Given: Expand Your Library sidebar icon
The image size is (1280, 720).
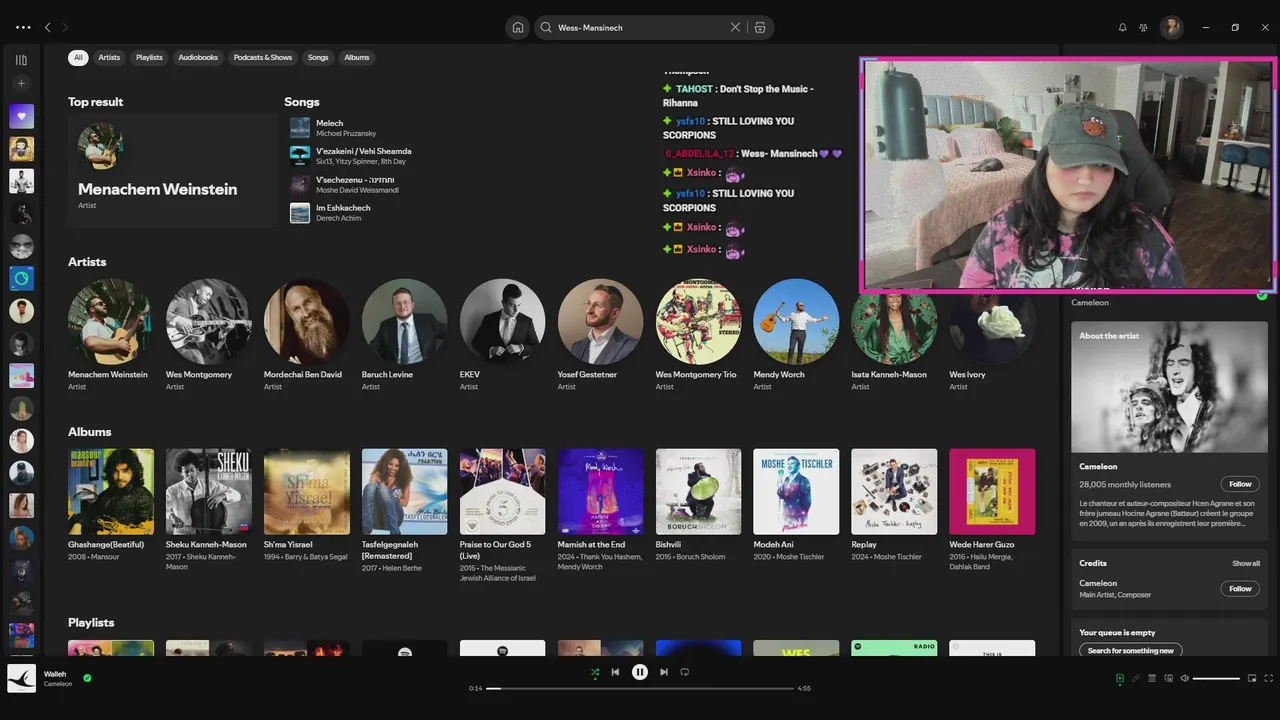Looking at the screenshot, I should coord(21,60).
